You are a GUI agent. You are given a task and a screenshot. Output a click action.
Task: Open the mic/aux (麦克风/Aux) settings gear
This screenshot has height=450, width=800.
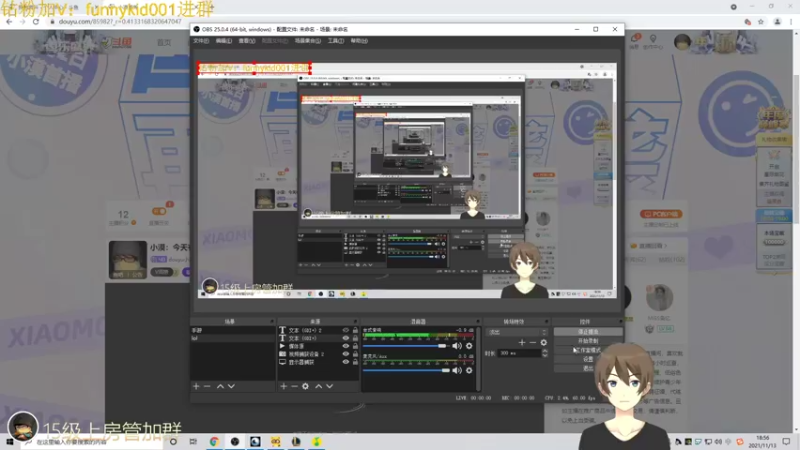click(469, 370)
